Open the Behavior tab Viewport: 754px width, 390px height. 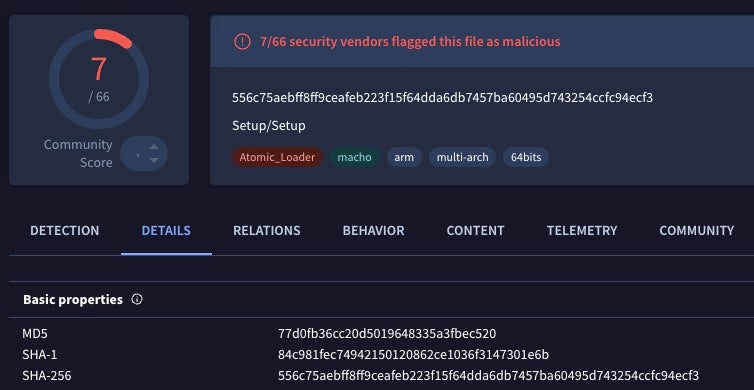[374, 231]
